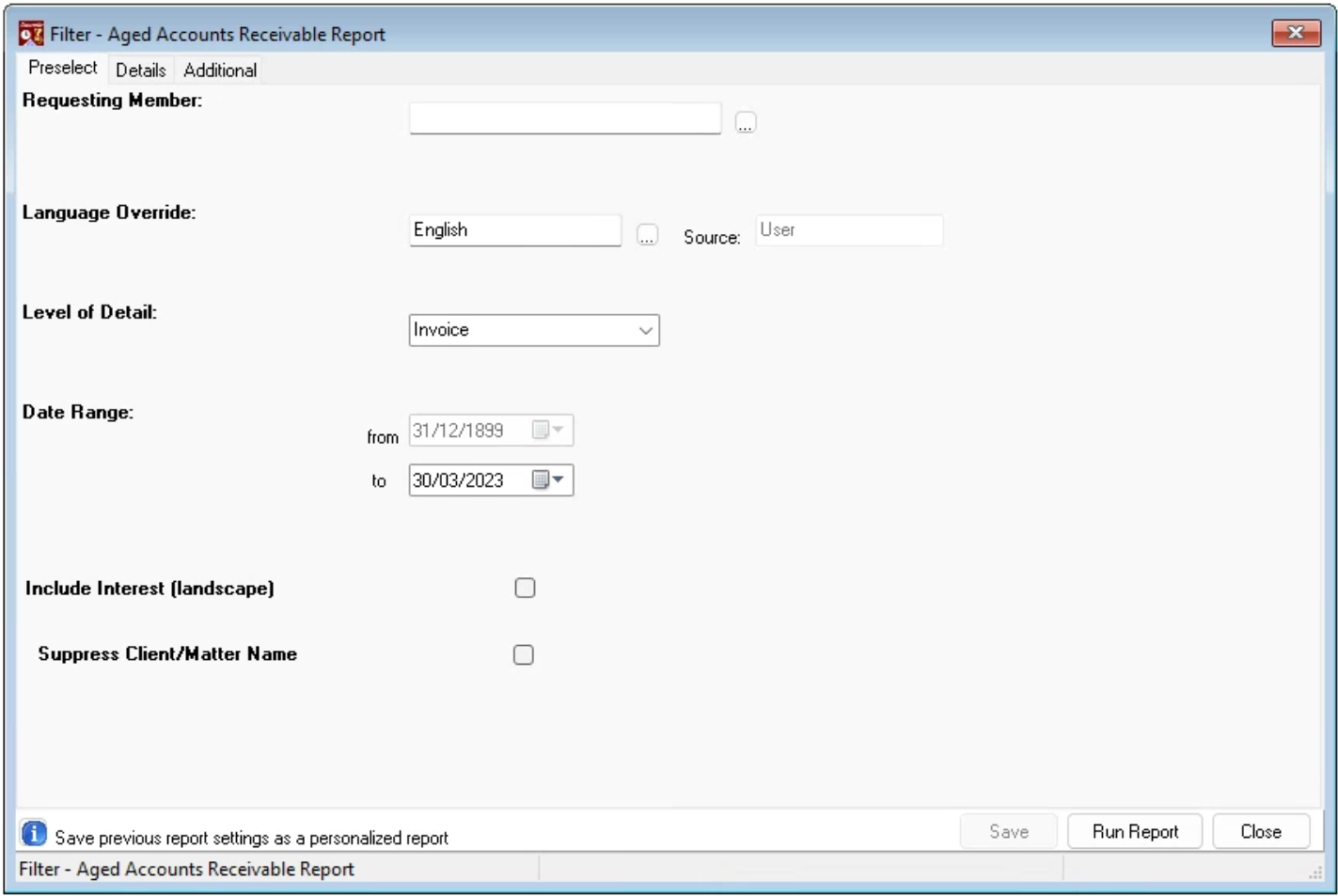Click 'Save previous report settings' text
Viewport: 1338px width, 896px height.
251,838
